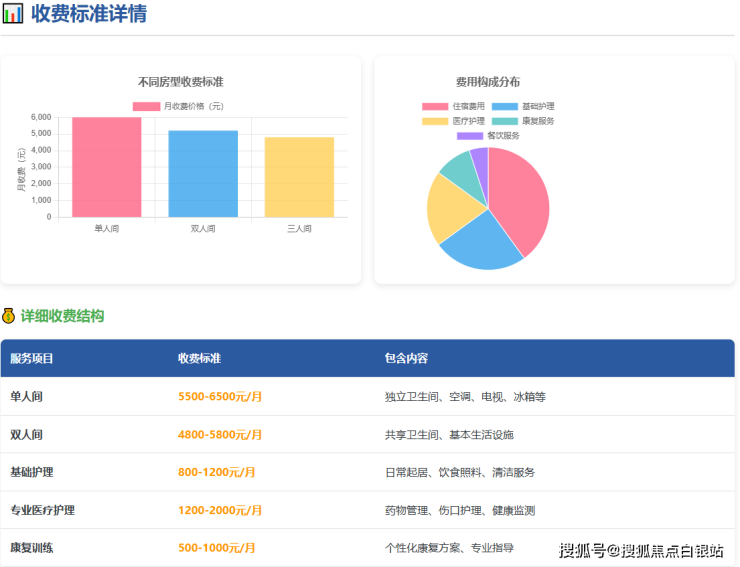The image size is (740, 567).
Task: Click the 包含内容 column header
Action: point(406,358)
